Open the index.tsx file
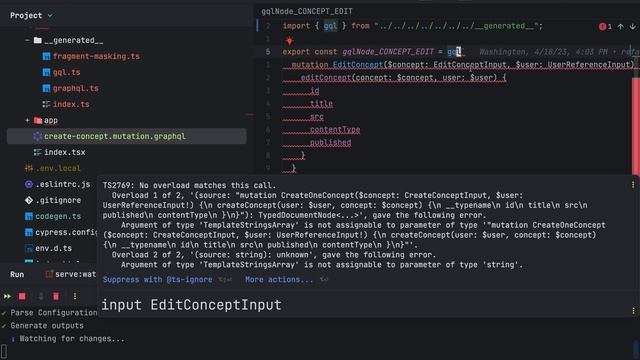Image resolution: width=640 pixels, height=360 pixels. (64, 152)
